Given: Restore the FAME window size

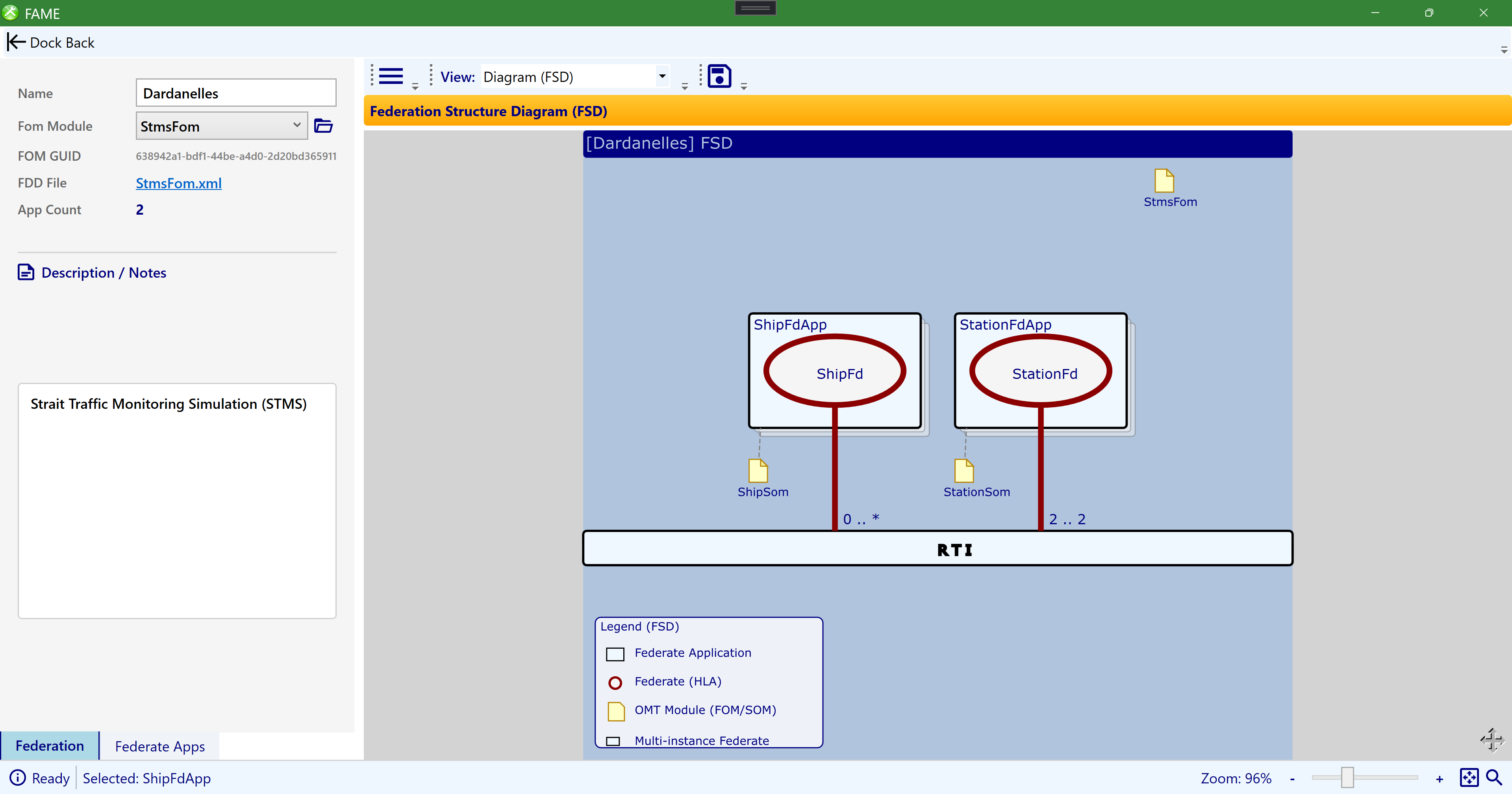Looking at the screenshot, I should pyautogui.click(x=1429, y=12).
